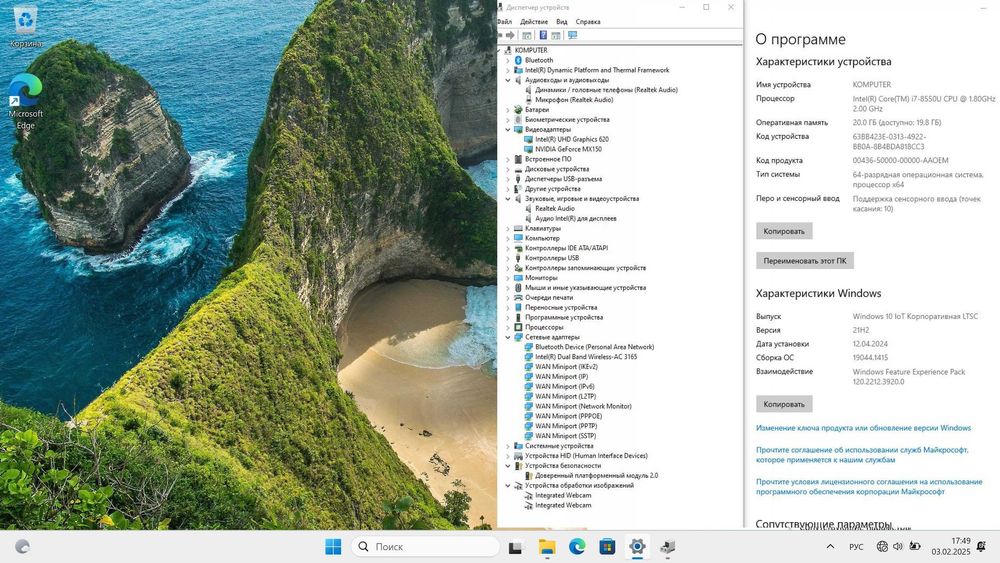
Task: Open Microsoft Store from the taskbar
Action: pos(607,546)
